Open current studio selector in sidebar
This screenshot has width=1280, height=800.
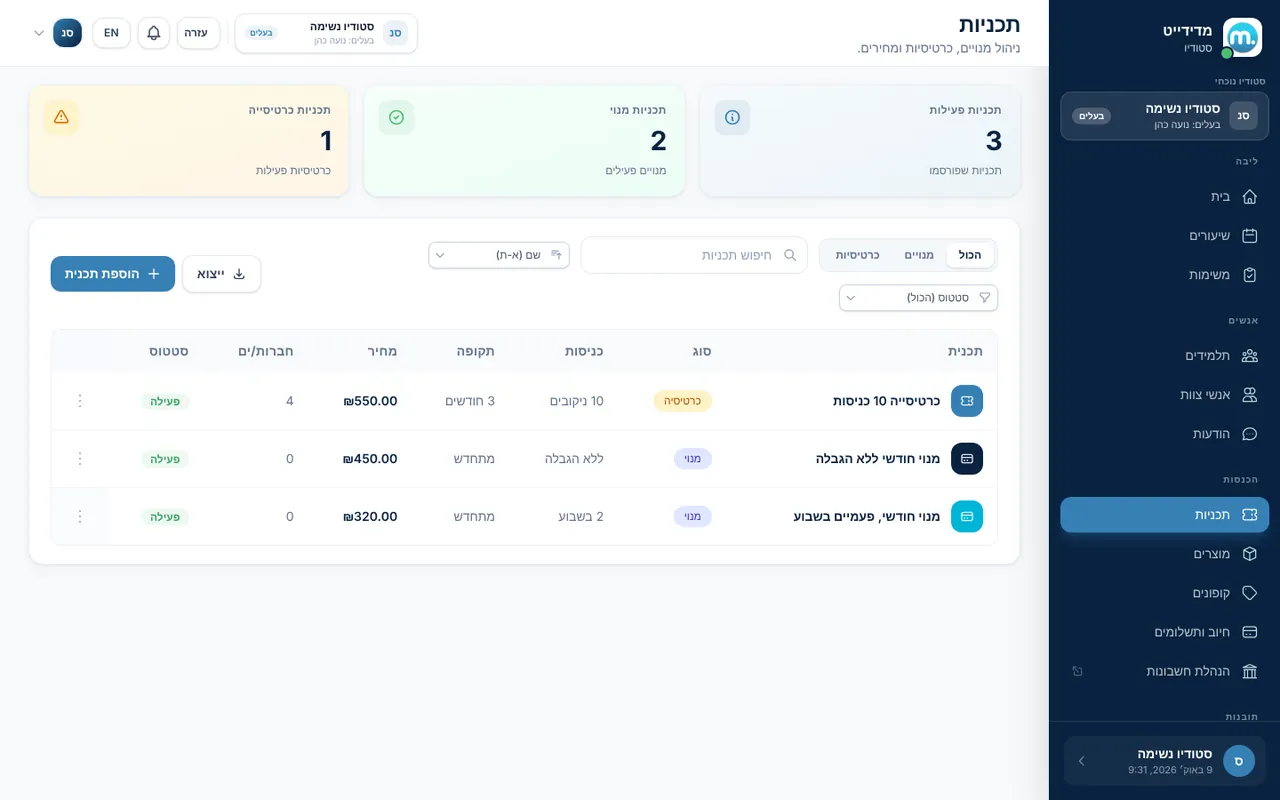click(1164, 116)
